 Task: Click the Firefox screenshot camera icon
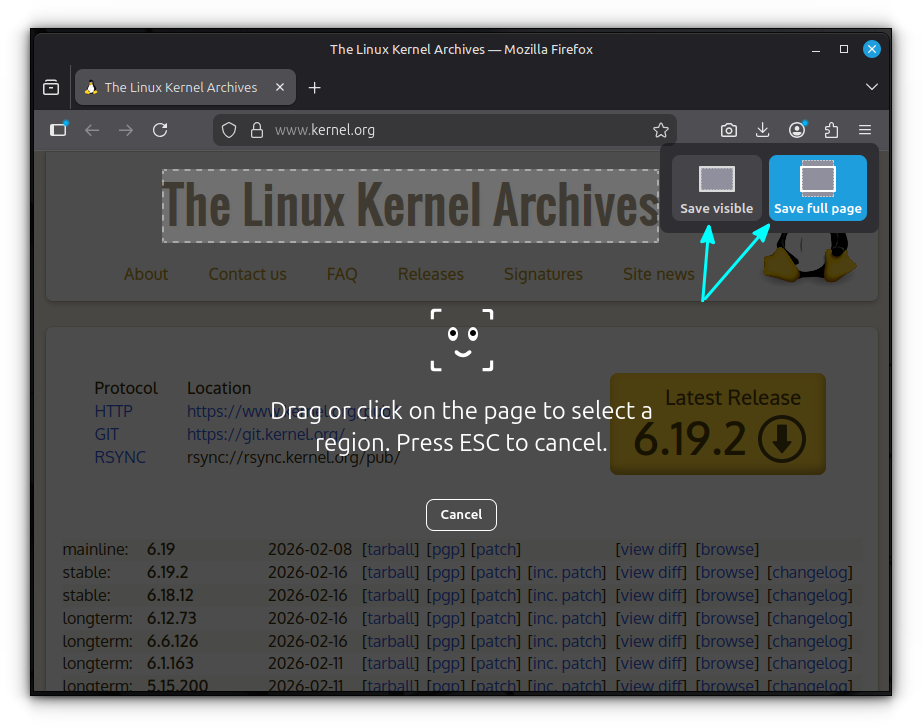729,130
